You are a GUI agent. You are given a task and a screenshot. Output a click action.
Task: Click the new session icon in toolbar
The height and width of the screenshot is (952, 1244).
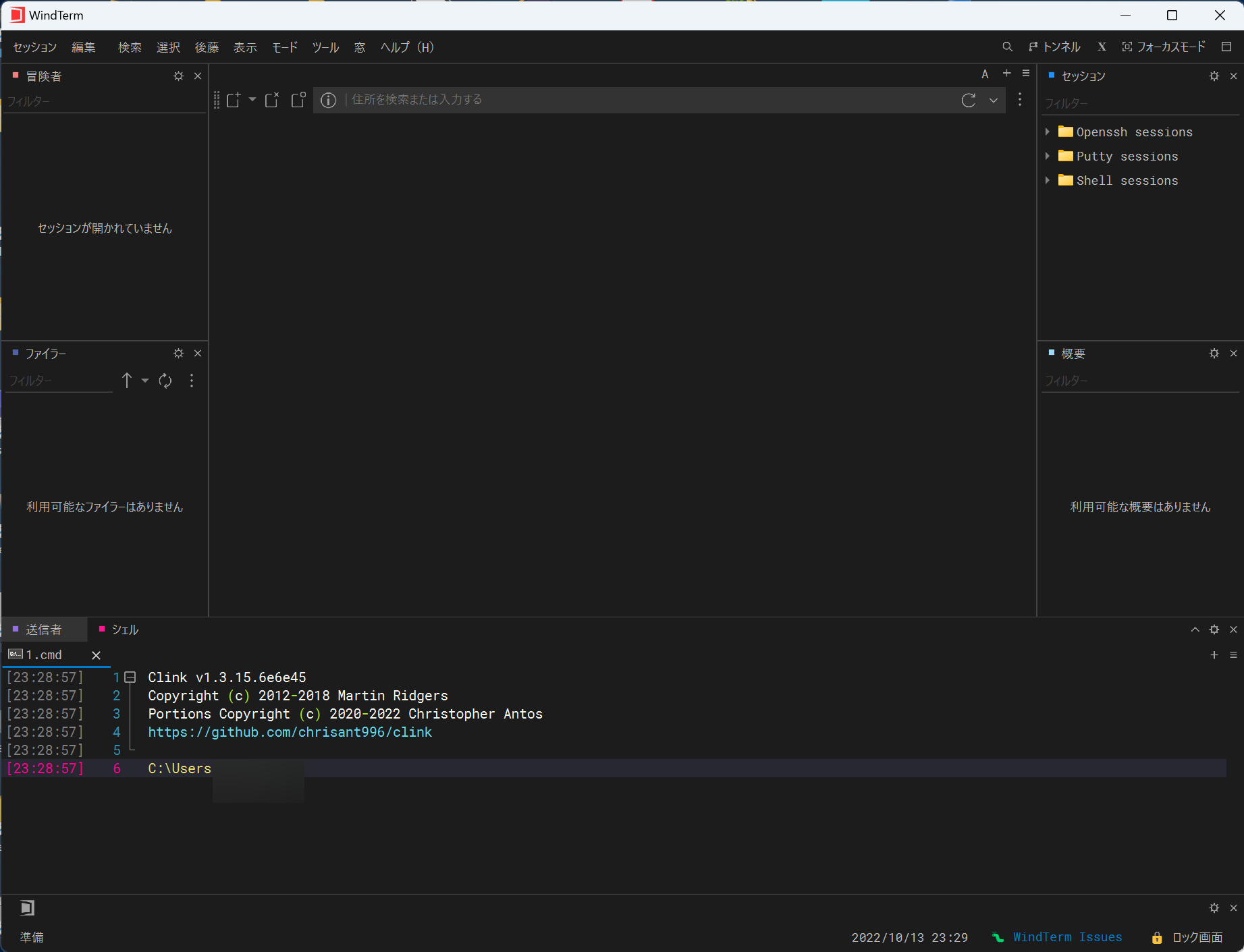[234, 100]
